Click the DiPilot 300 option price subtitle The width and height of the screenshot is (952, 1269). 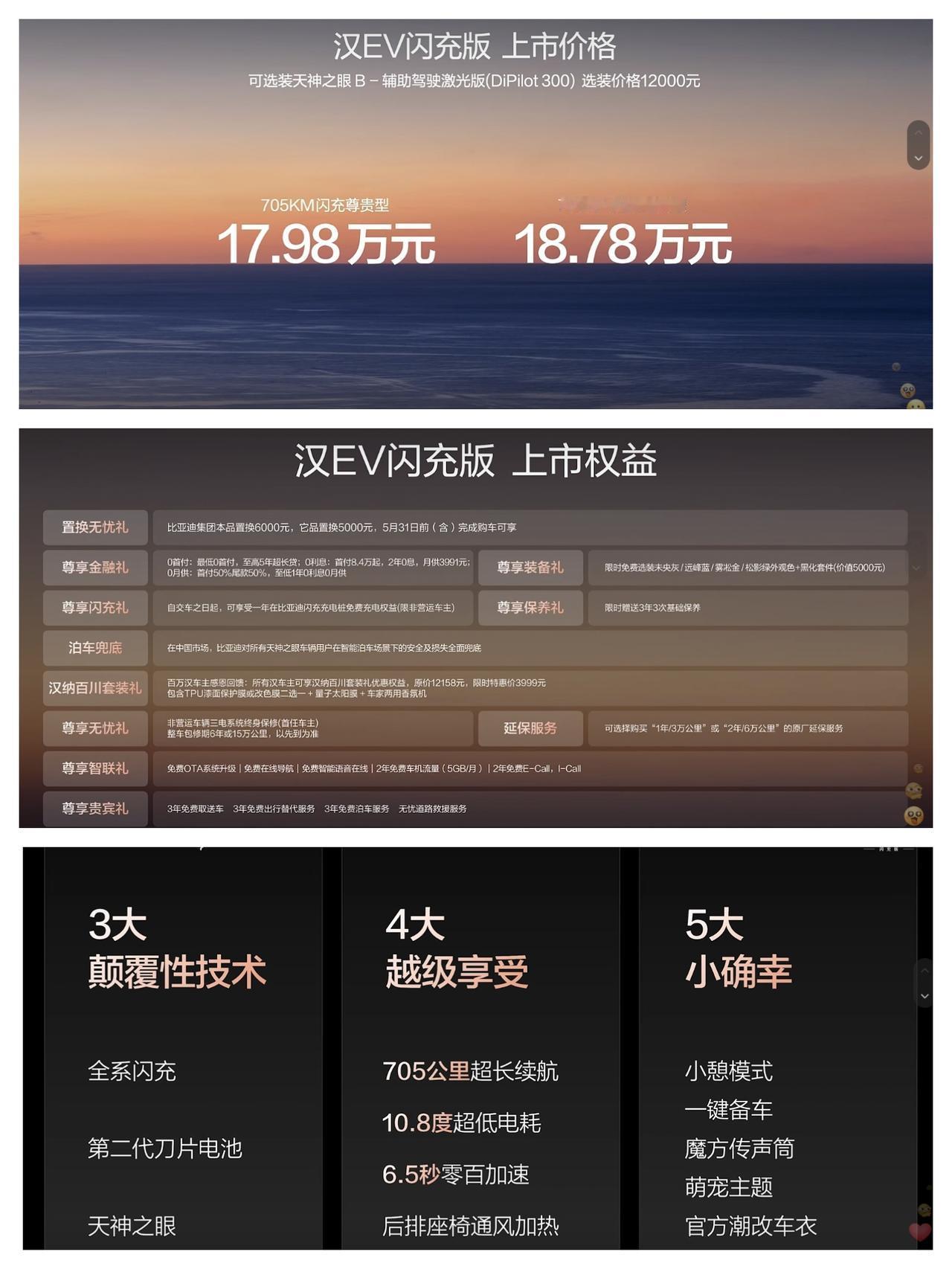pos(475,81)
